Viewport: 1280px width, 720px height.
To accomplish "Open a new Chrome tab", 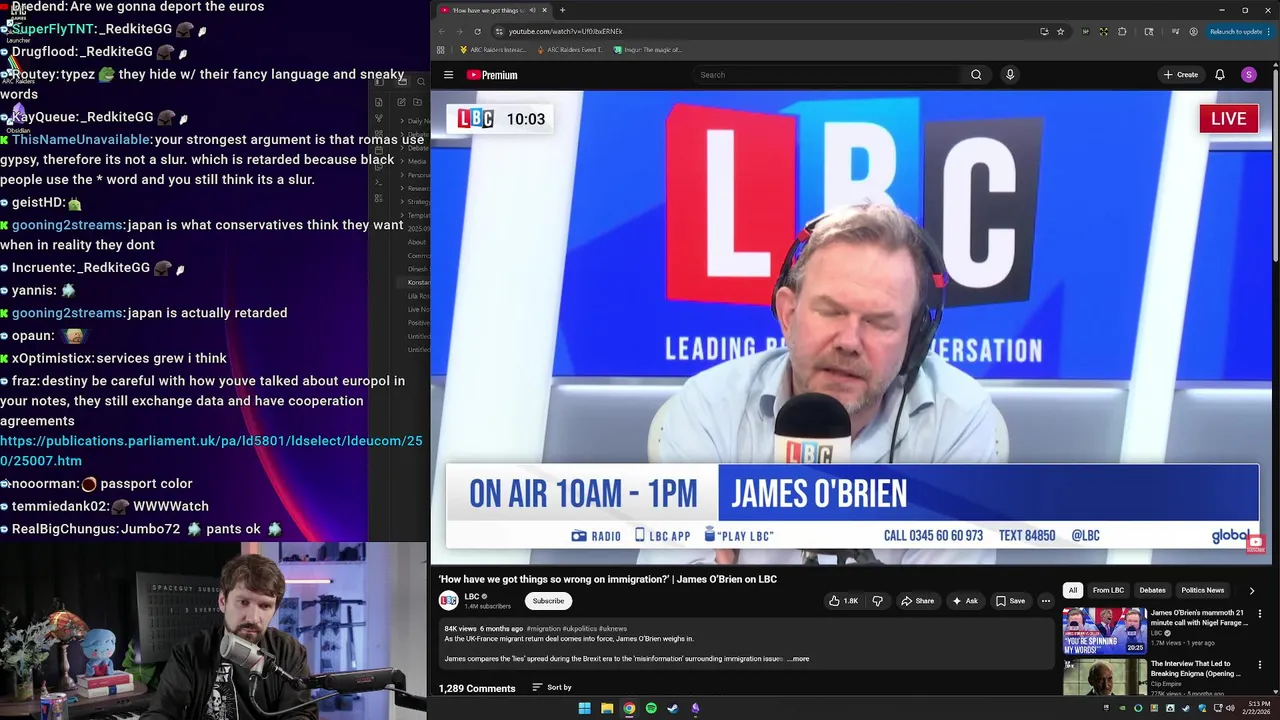I will [562, 10].
